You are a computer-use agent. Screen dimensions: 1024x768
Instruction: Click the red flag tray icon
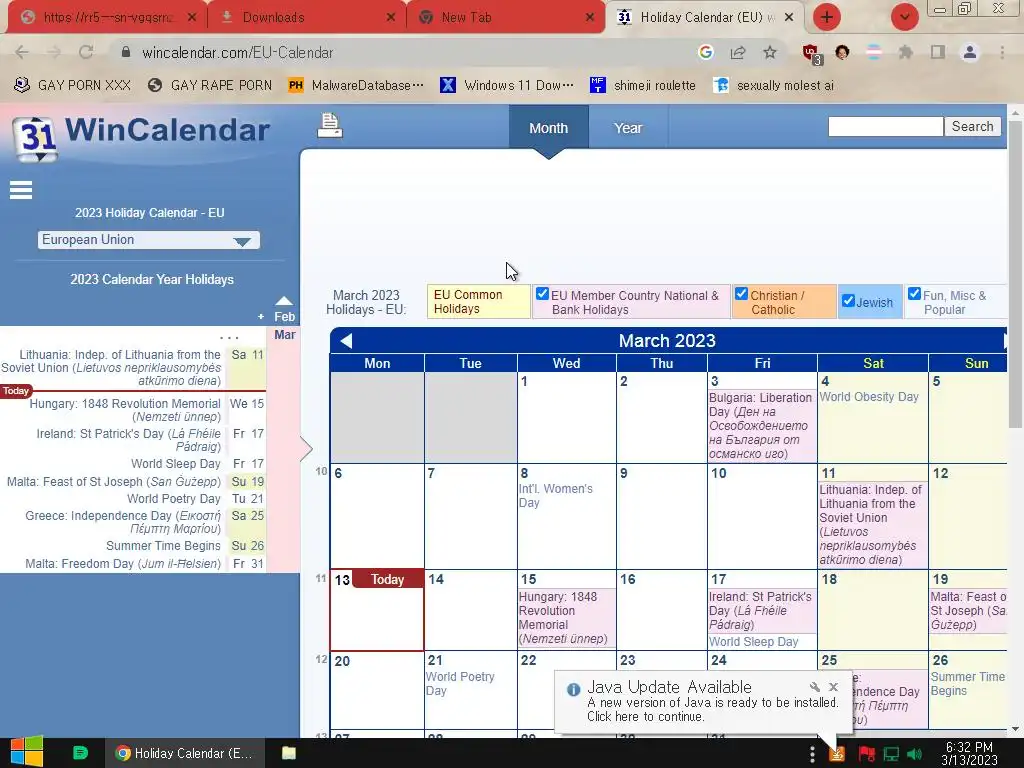867,754
